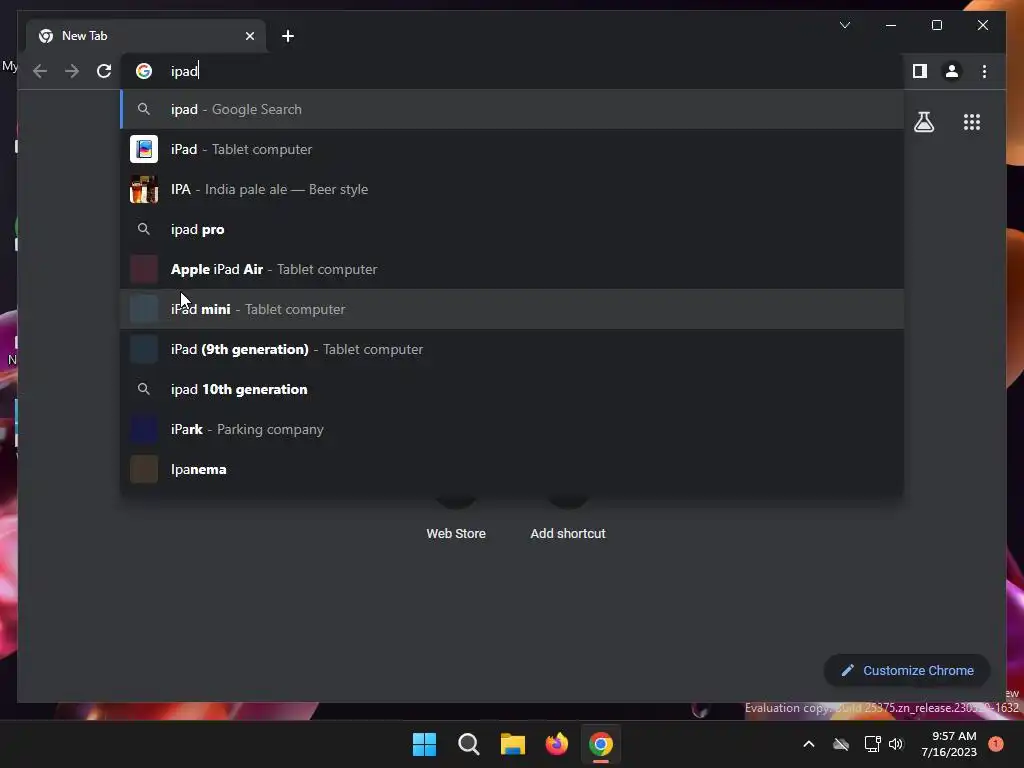Select 'ipad 10th generation' suggestion

pos(512,389)
